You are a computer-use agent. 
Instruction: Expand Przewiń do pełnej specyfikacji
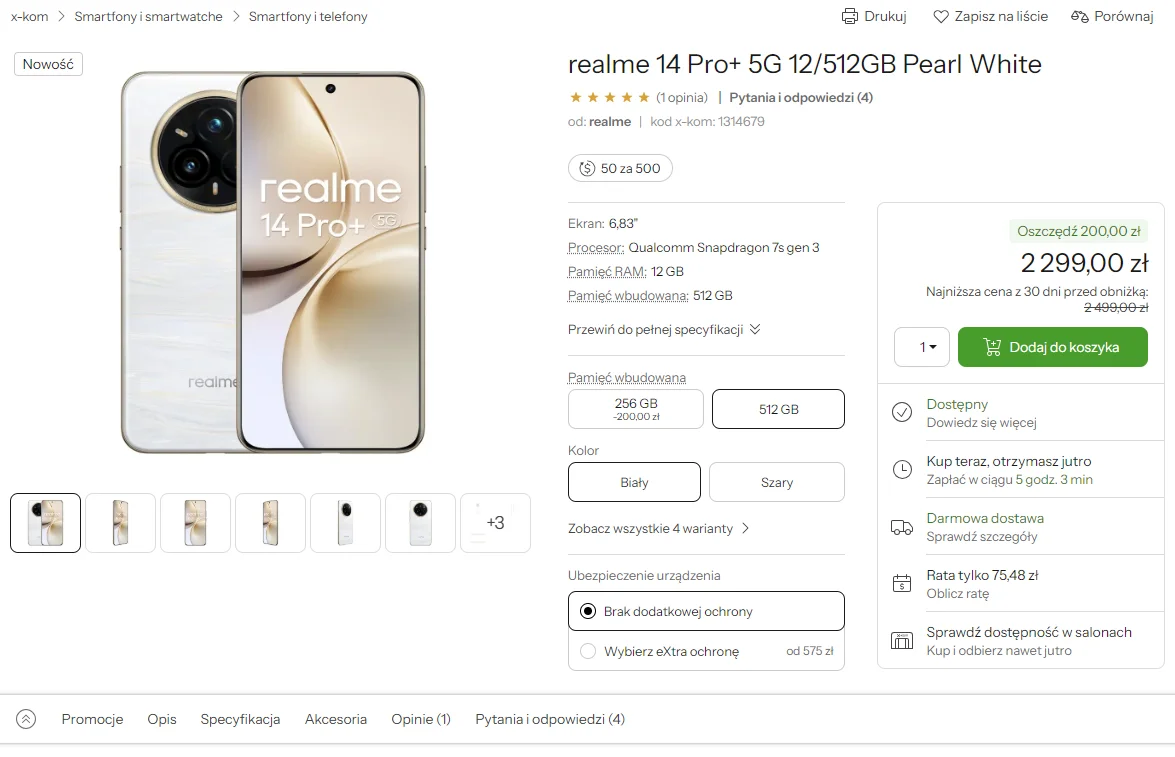664,330
